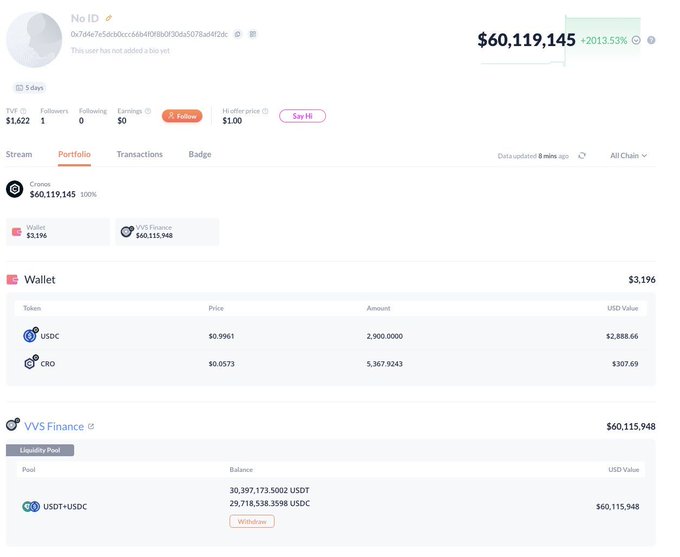Click USDC USD value $2,888.66
The image size is (680, 557).
point(622,336)
